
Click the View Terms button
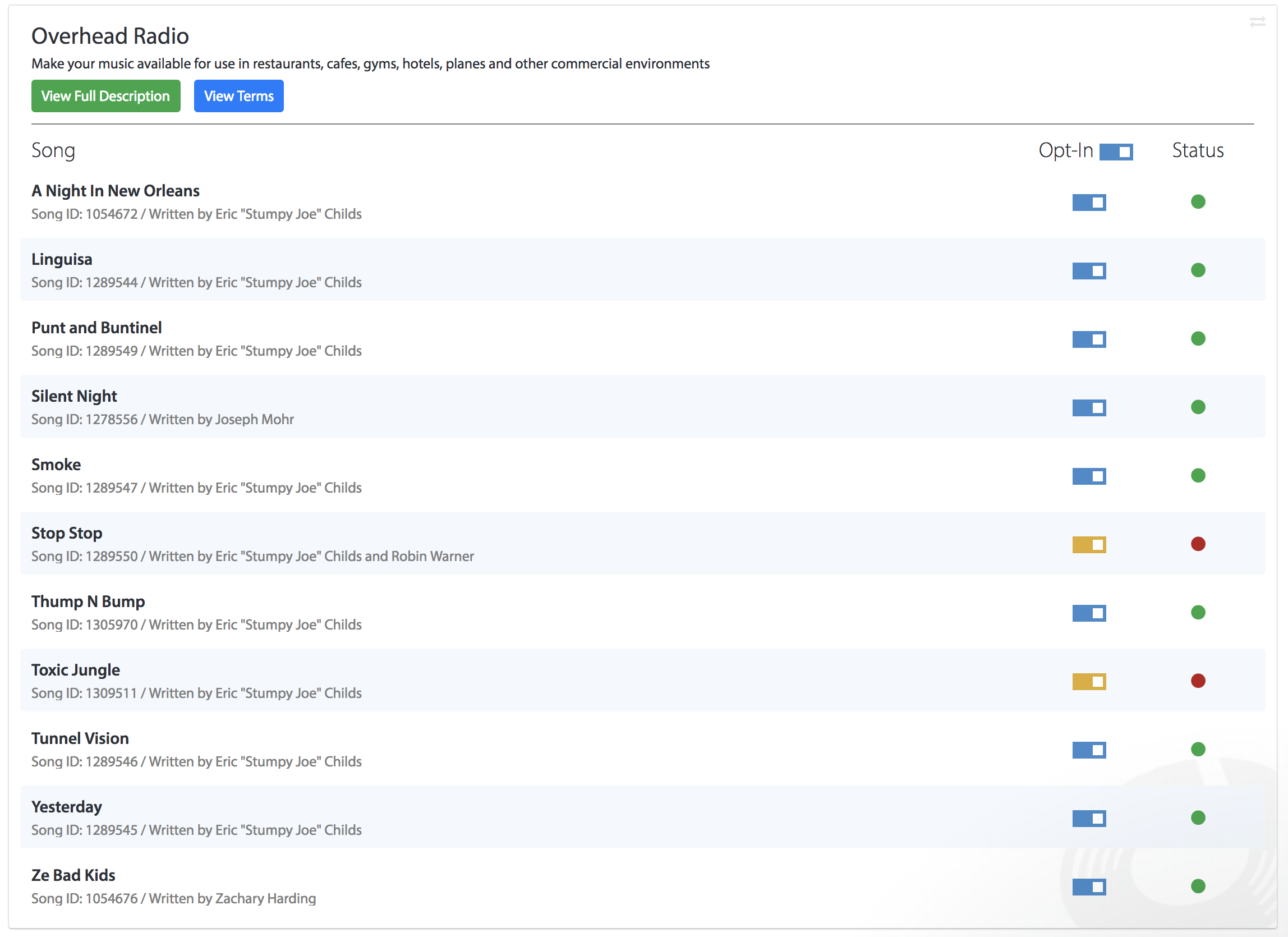pos(238,96)
